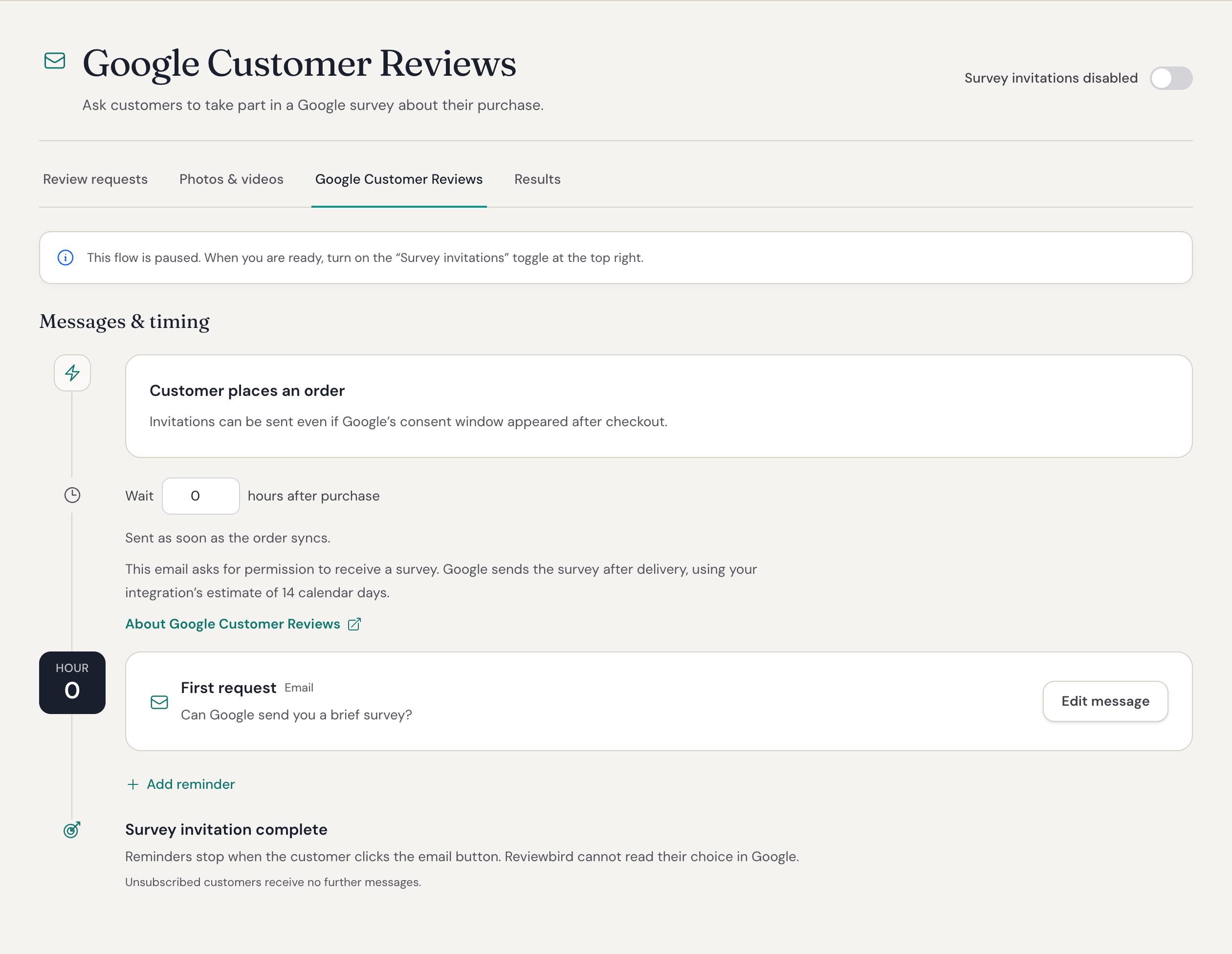Click the Edit message button
The image size is (1232, 954).
tap(1105, 701)
